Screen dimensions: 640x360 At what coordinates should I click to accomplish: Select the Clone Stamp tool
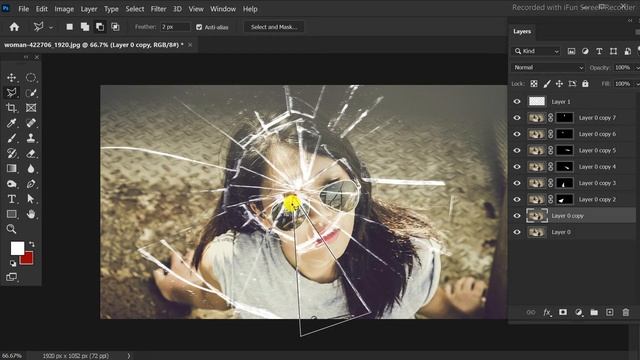tap(31, 138)
